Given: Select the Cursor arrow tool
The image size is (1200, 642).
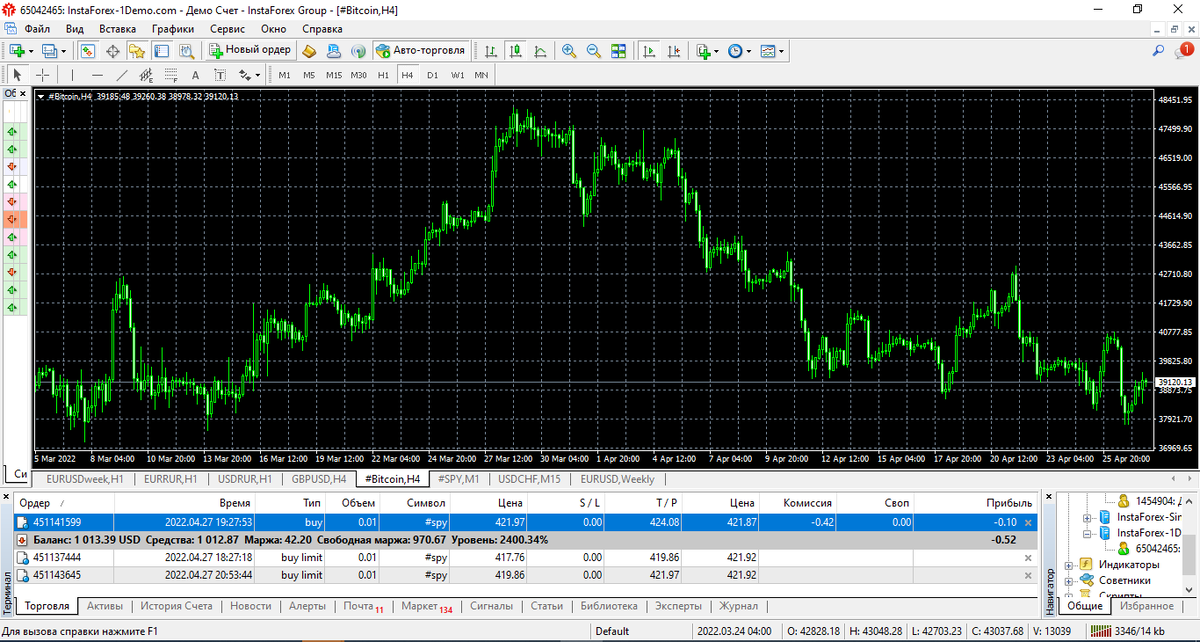Looking at the screenshot, I should [x=18, y=75].
